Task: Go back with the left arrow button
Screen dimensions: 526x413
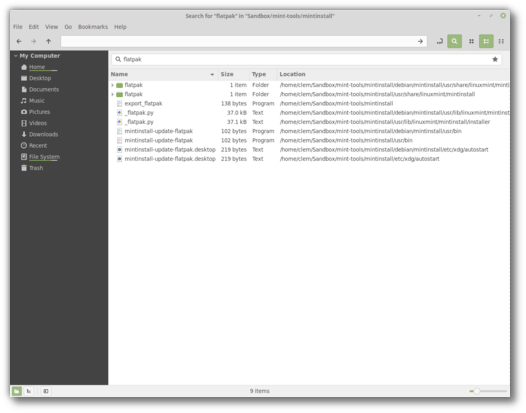Action: (x=19, y=41)
